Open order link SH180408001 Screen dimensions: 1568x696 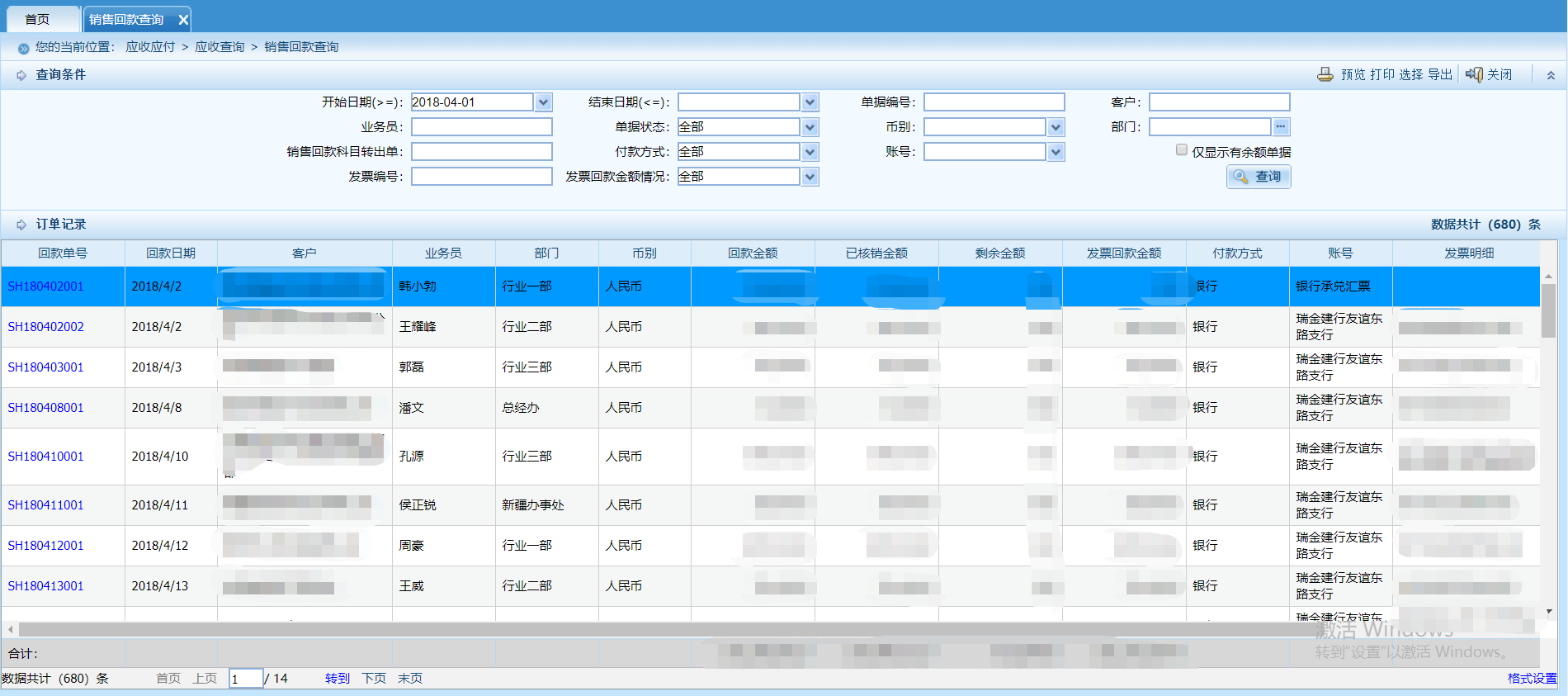coord(45,408)
